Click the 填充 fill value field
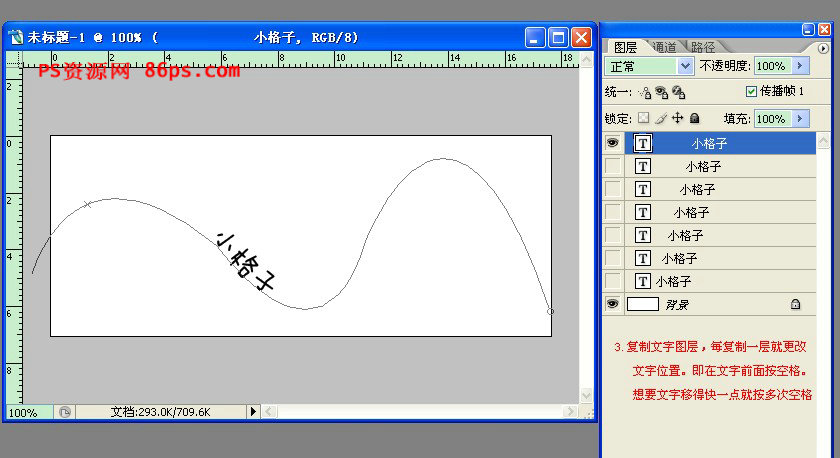Image resolution: width=840 pixels, height=458 pixels. tap(772, 118)
